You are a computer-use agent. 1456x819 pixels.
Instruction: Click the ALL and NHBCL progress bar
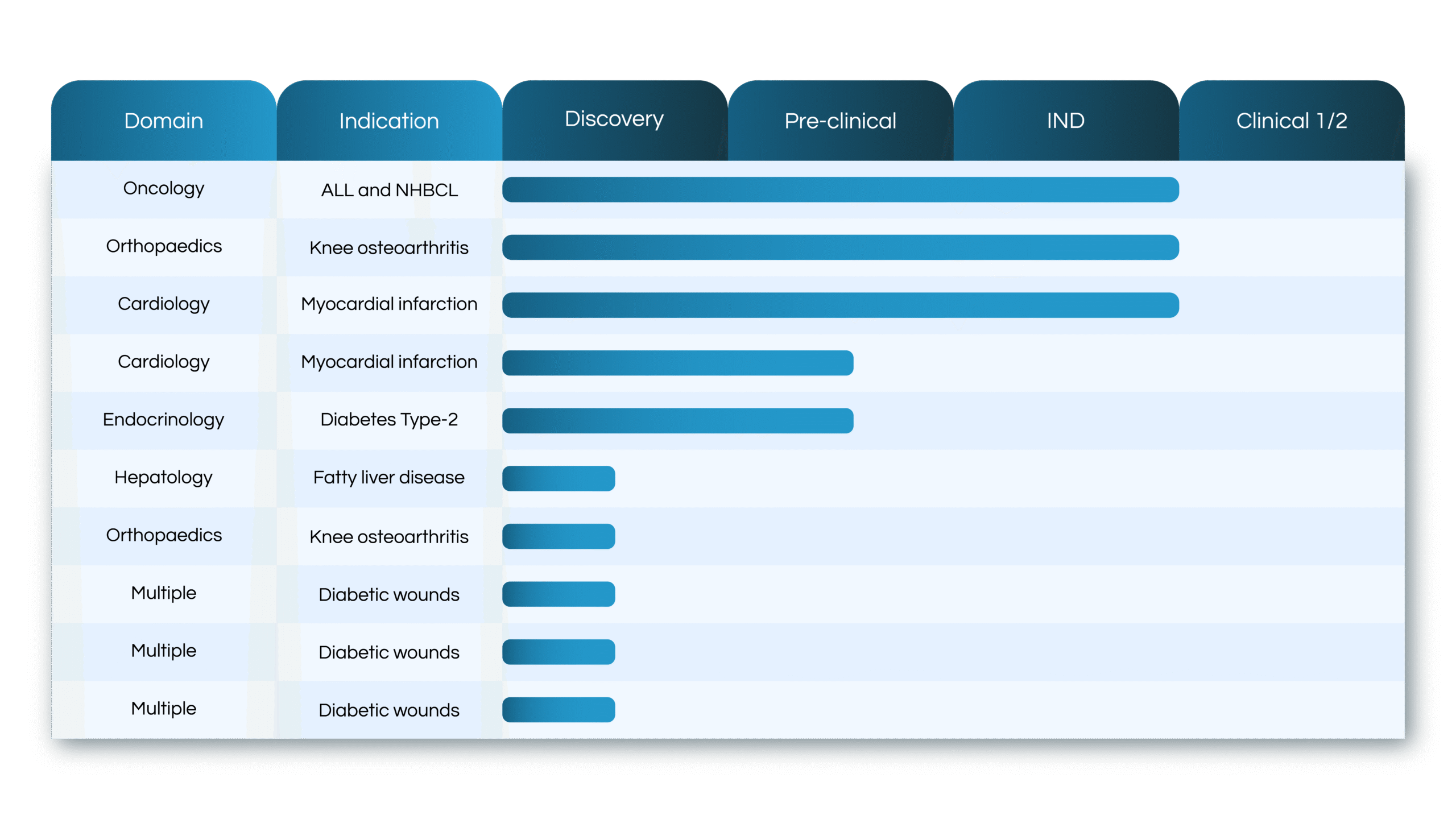[x=840, y=189]
